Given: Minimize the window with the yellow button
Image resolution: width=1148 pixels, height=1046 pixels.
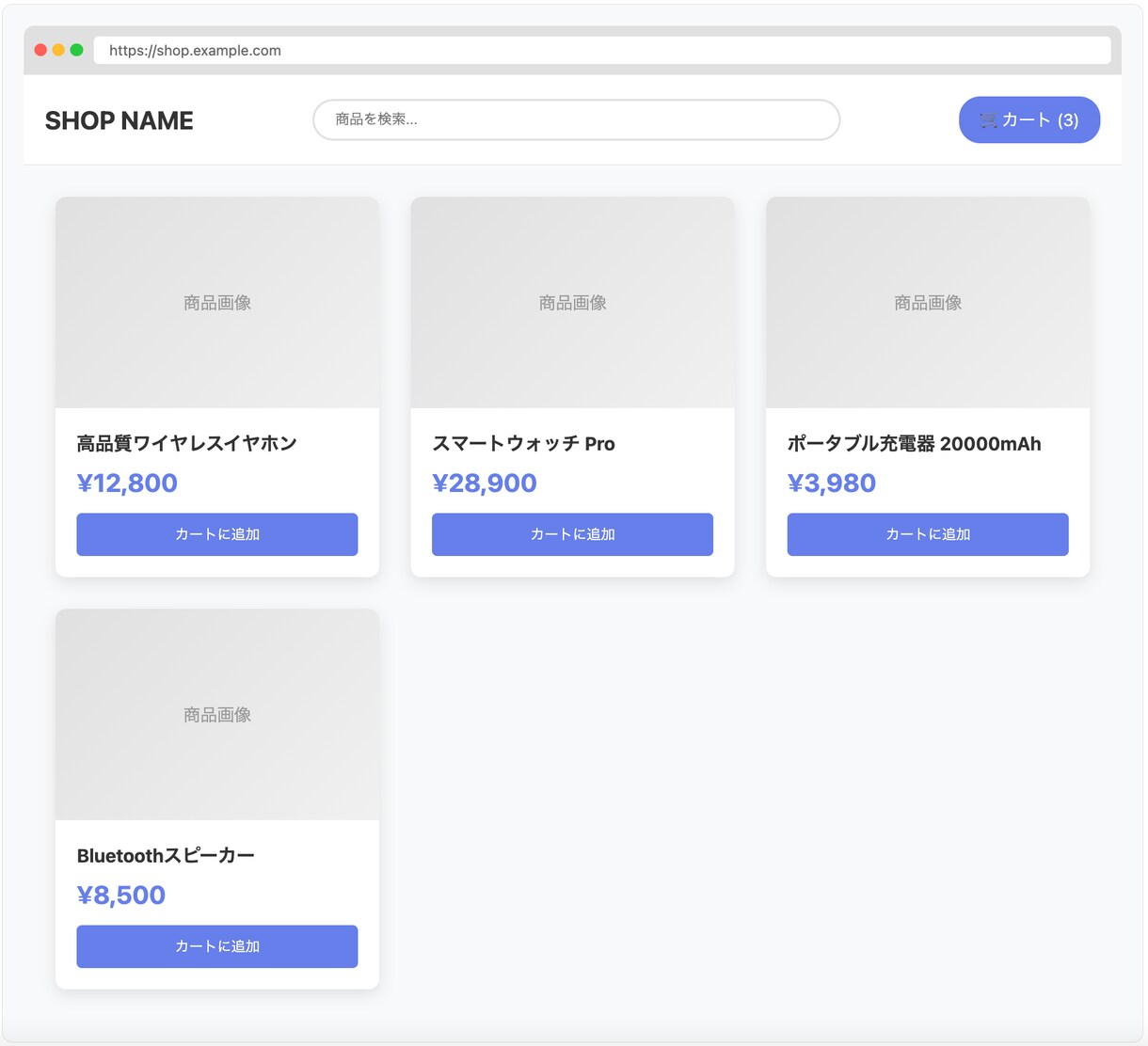Looking at the screenshot, I should tap(58, 50).
